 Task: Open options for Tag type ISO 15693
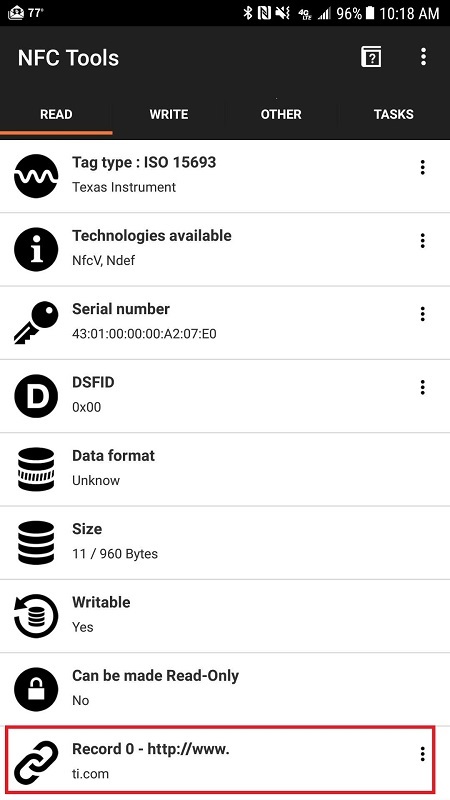pos(422,167)
